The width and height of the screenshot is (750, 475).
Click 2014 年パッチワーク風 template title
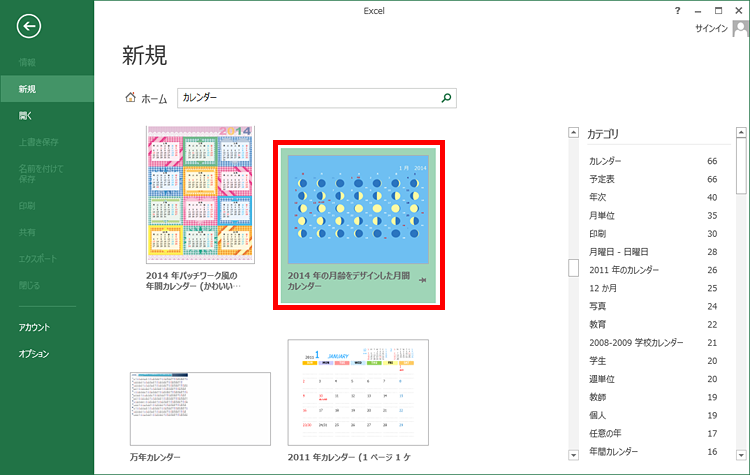[x=193, y=281]
